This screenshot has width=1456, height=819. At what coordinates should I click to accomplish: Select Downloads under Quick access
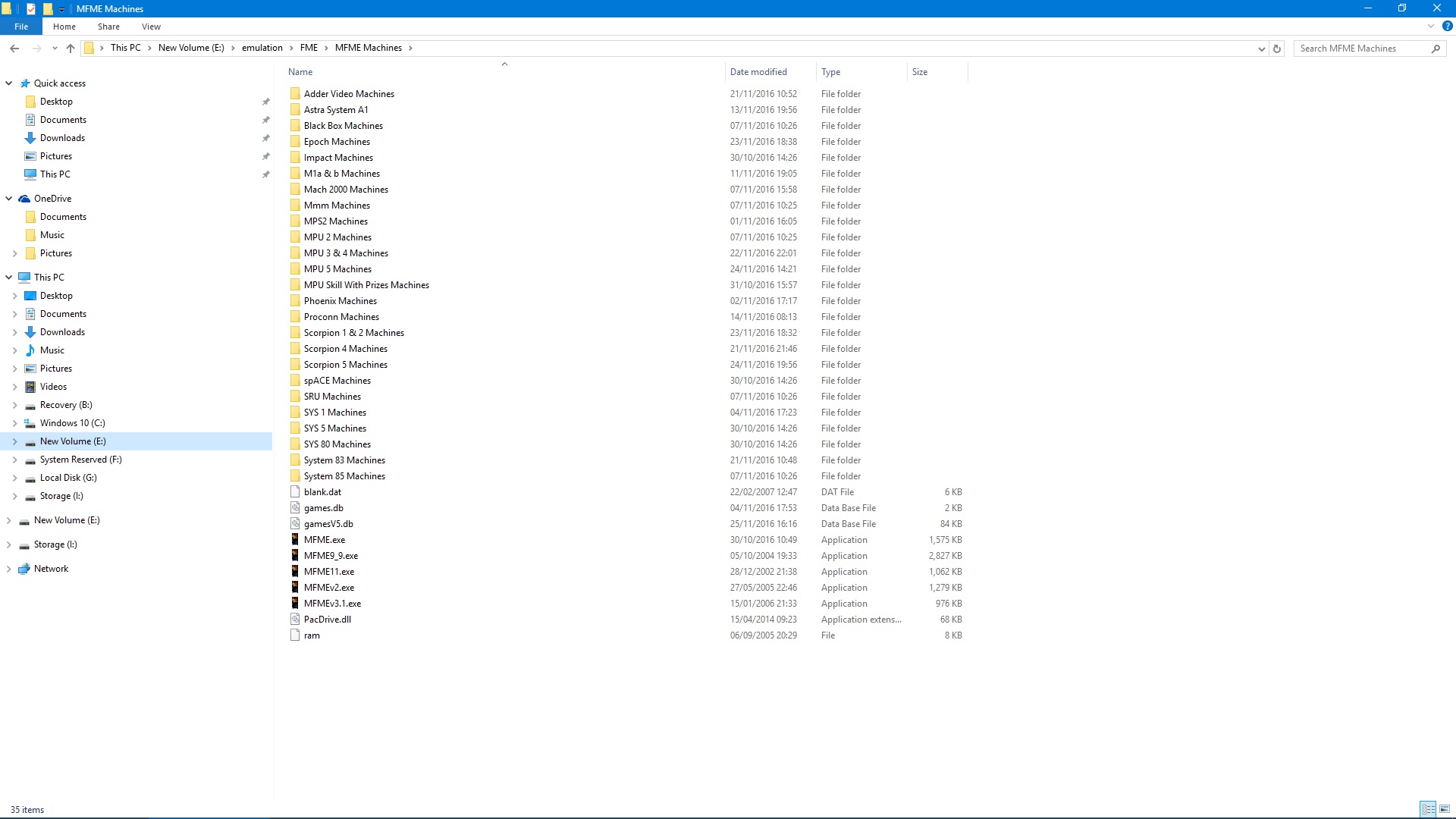point(62,138)
